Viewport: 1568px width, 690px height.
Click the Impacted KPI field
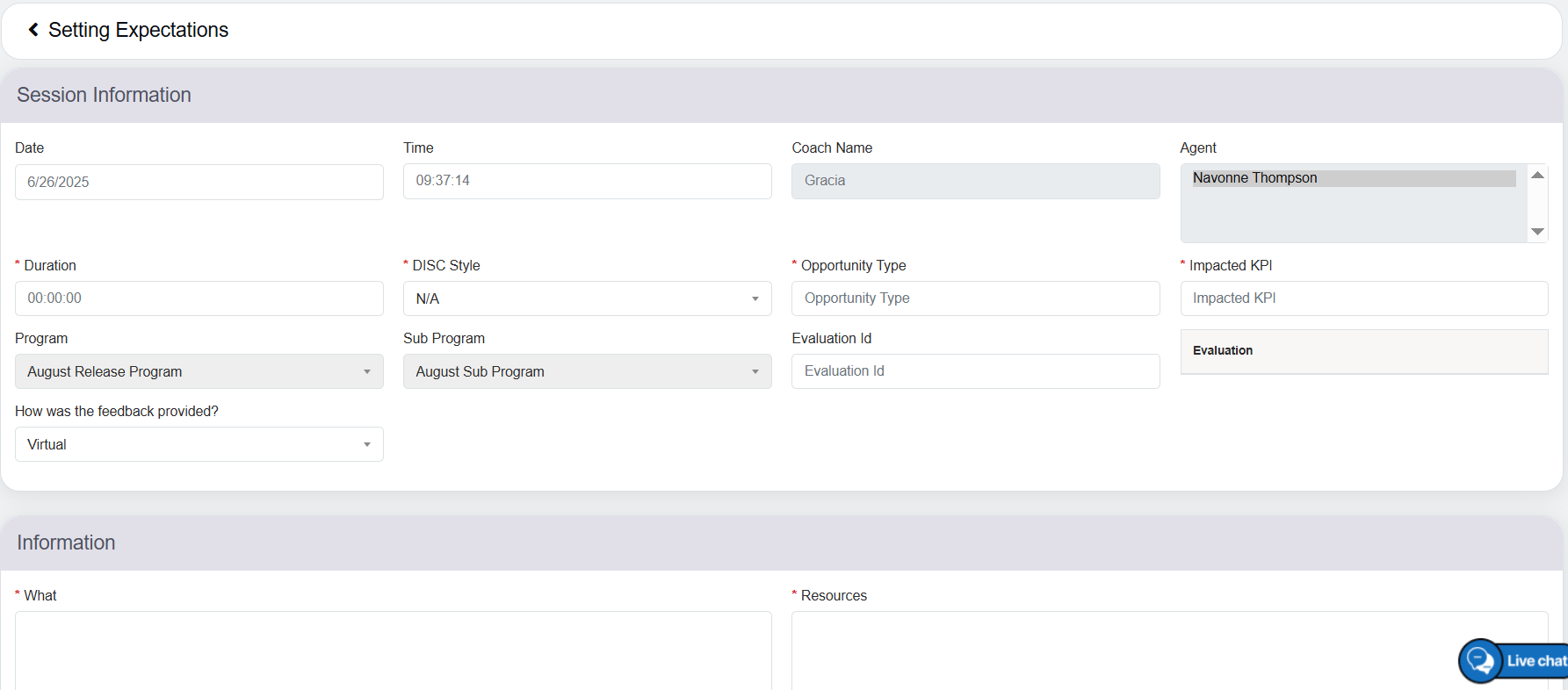coord(1363,298)
